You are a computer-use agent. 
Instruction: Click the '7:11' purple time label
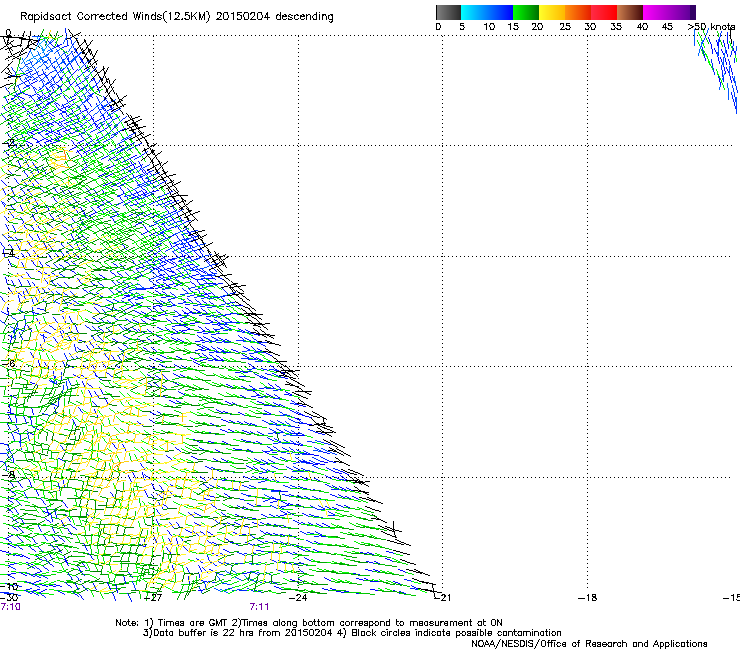[259, 607]
